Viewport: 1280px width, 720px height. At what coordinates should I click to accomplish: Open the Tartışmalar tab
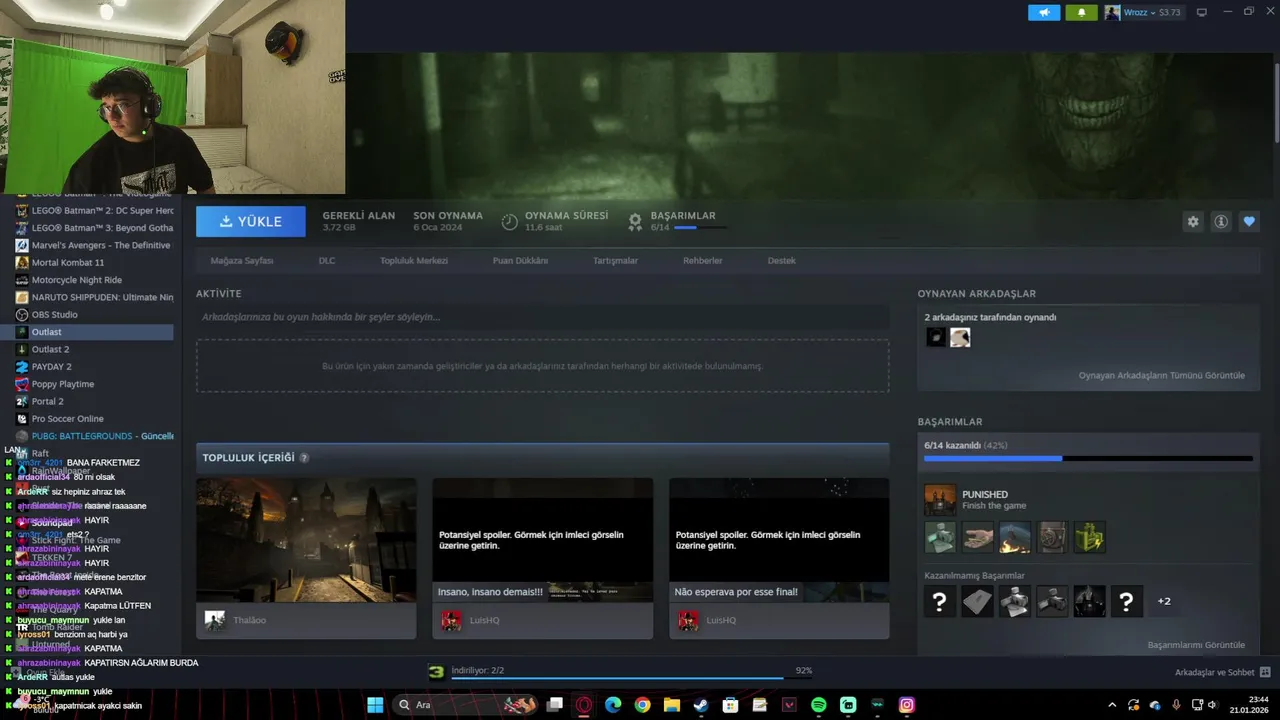coord(616,261)
